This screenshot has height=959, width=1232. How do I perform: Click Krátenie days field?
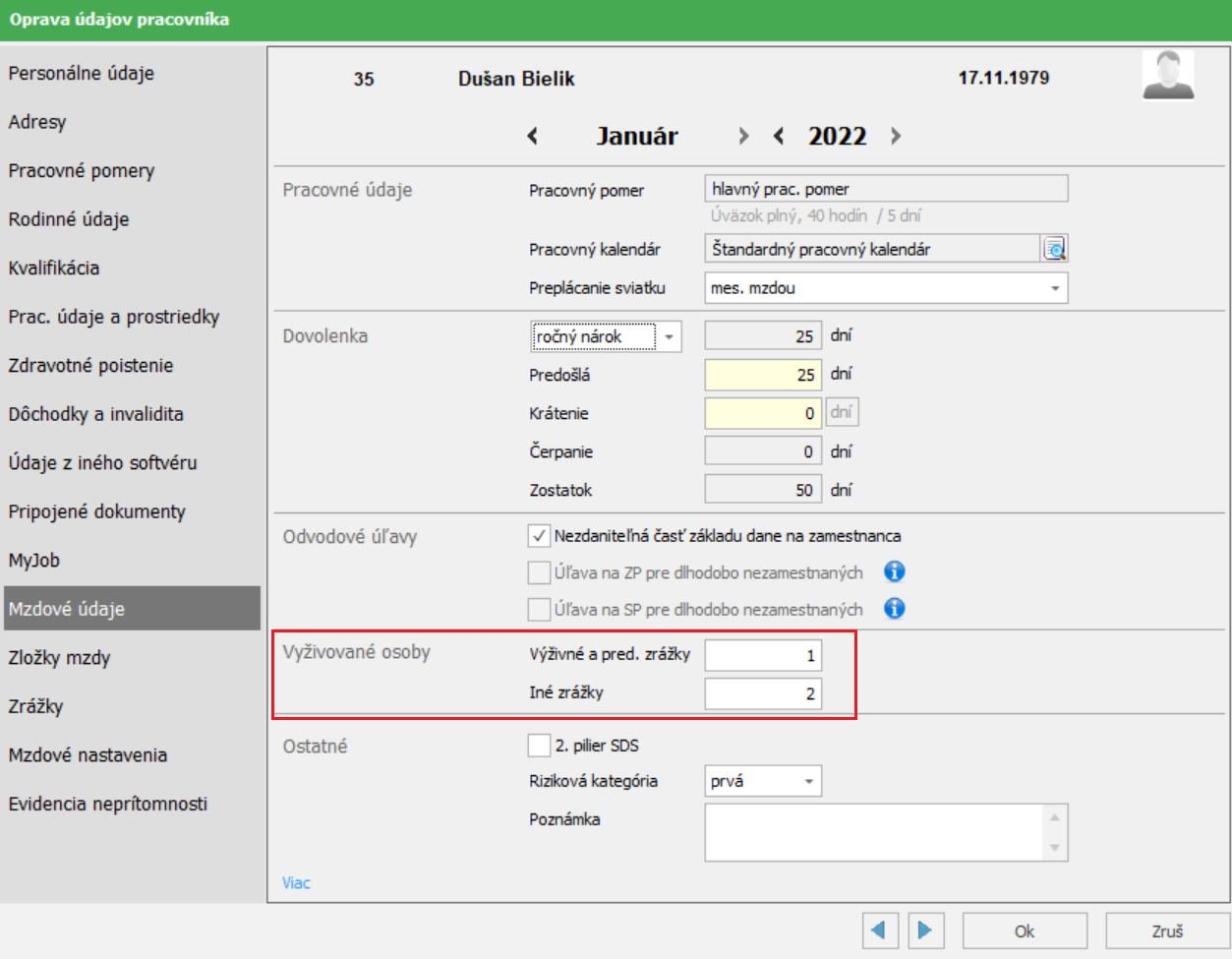763,413
